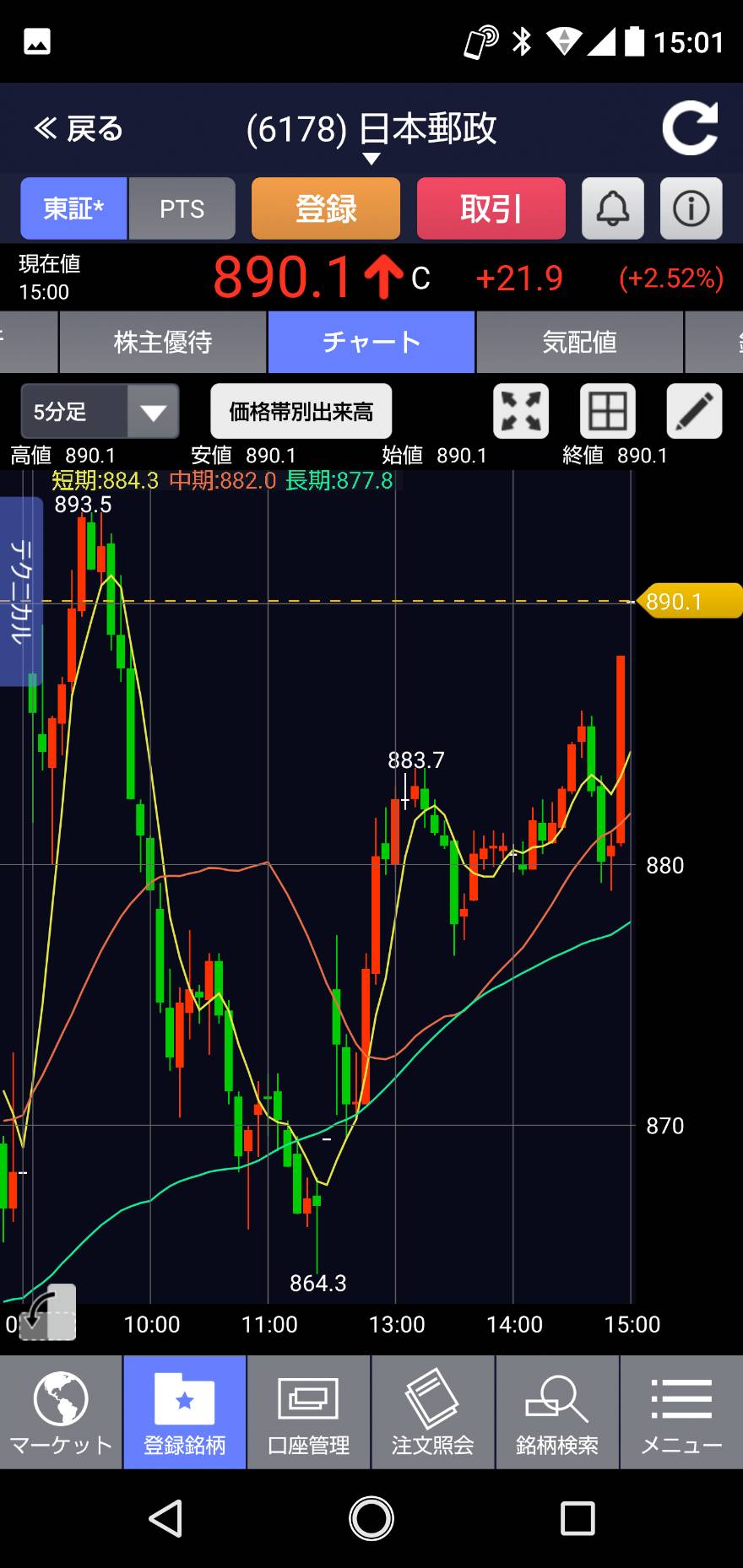743x1568 pixels.
Task: Open the price alert bell
Action: point(613,208)
